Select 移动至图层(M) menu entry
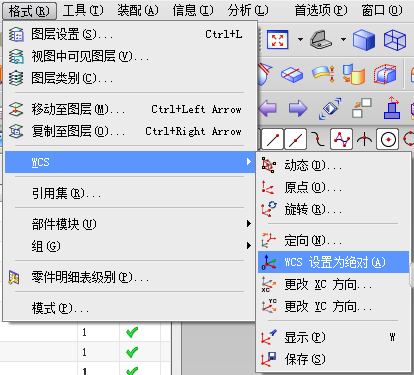This screenshot has height=375, width=414. [130, 109]
